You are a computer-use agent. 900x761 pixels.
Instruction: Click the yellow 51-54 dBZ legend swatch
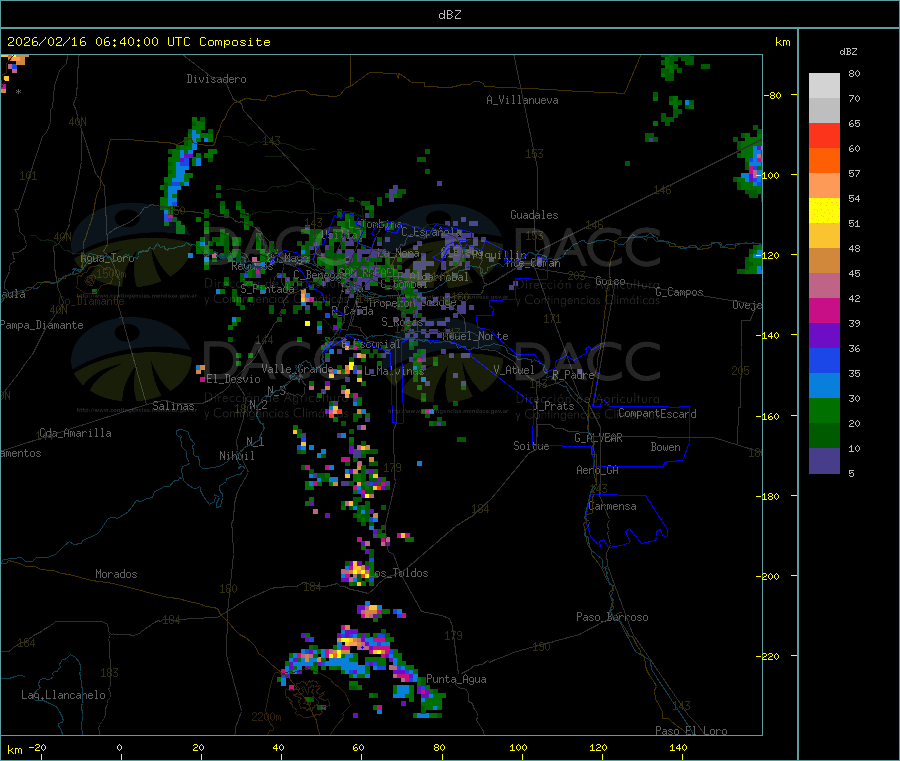click(824, 211)
